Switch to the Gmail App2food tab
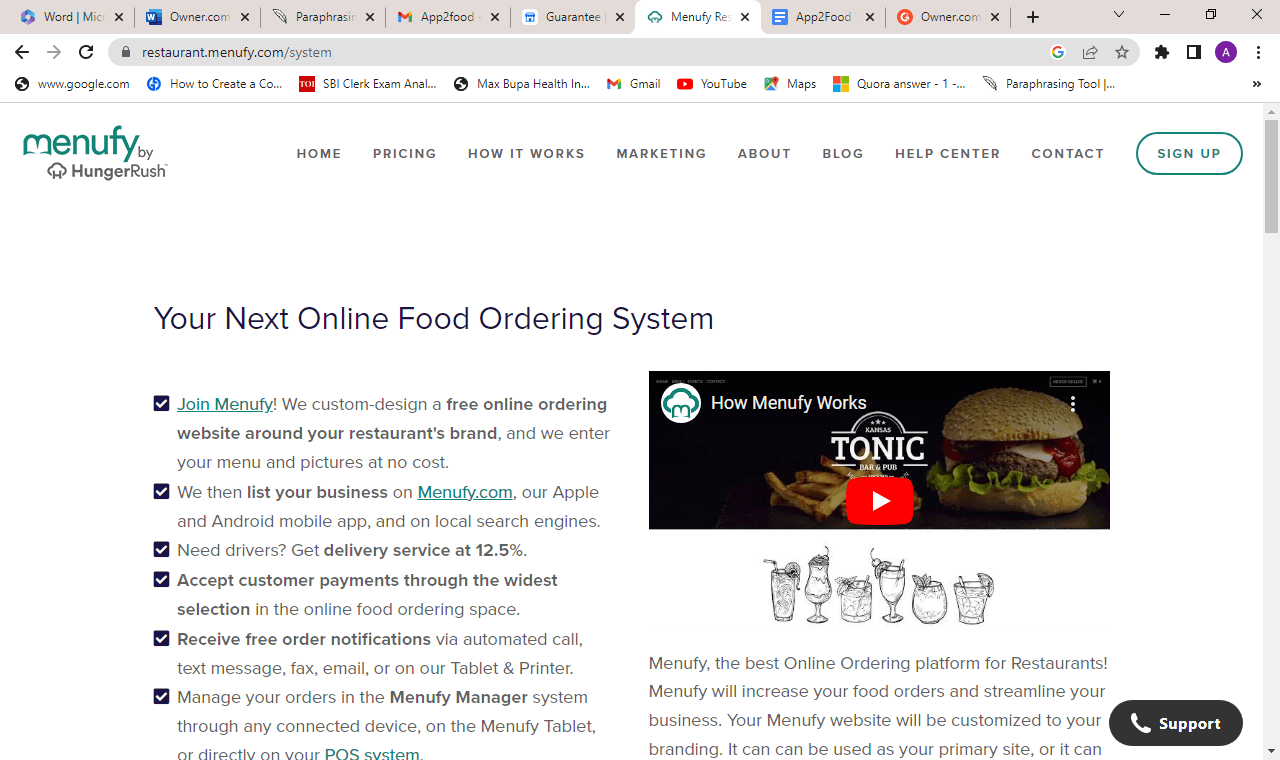The image size is (1280, 760). point(448,17)
